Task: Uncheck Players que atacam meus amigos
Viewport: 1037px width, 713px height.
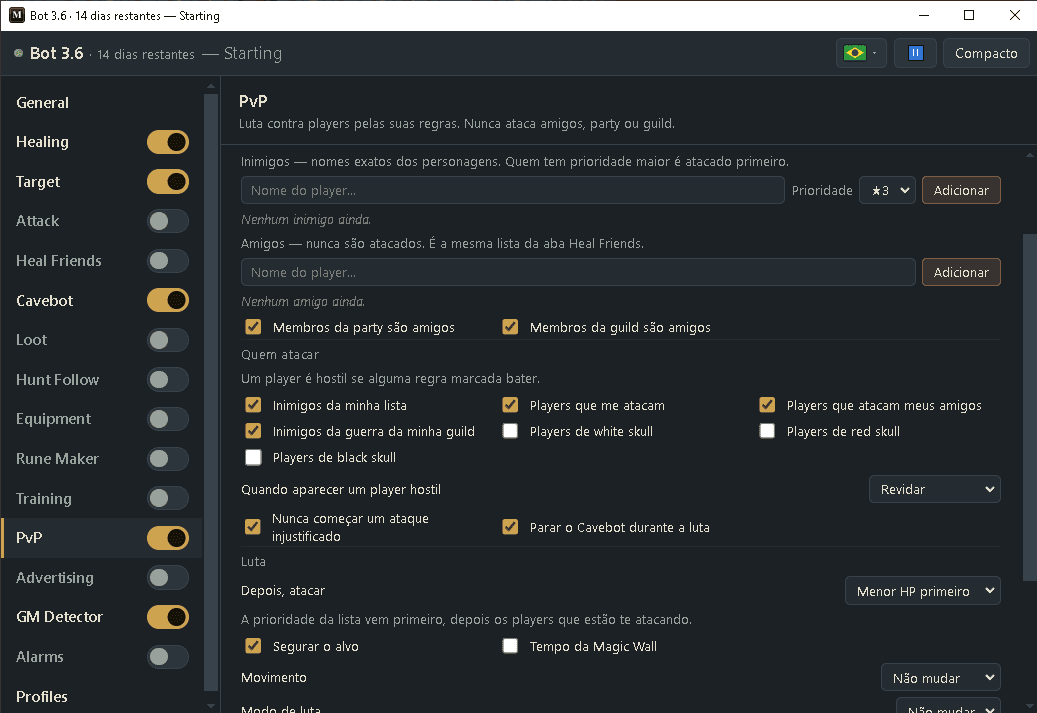Action: pyautogui.click(x=767, y=405)
